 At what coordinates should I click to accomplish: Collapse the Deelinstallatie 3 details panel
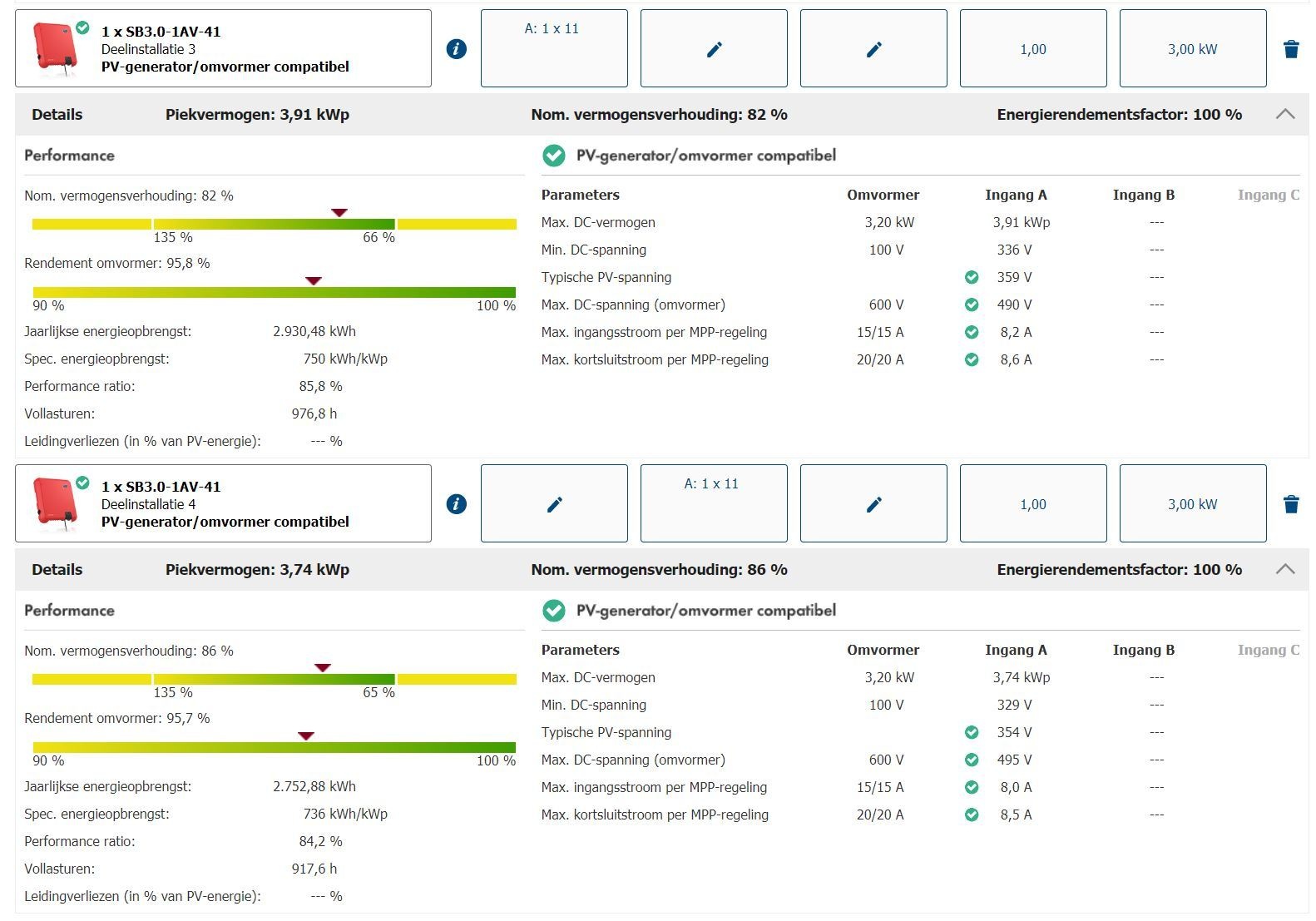1284,114
